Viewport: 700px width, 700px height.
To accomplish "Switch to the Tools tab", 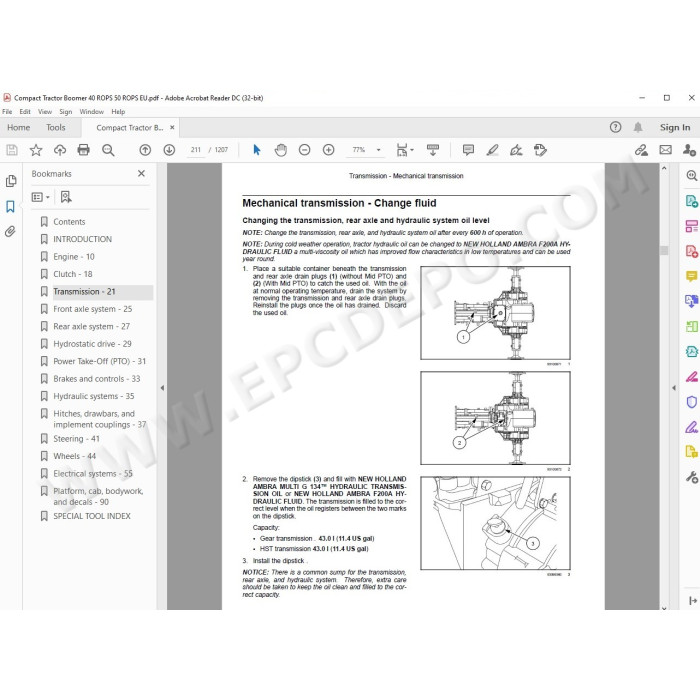I will 56,127.
